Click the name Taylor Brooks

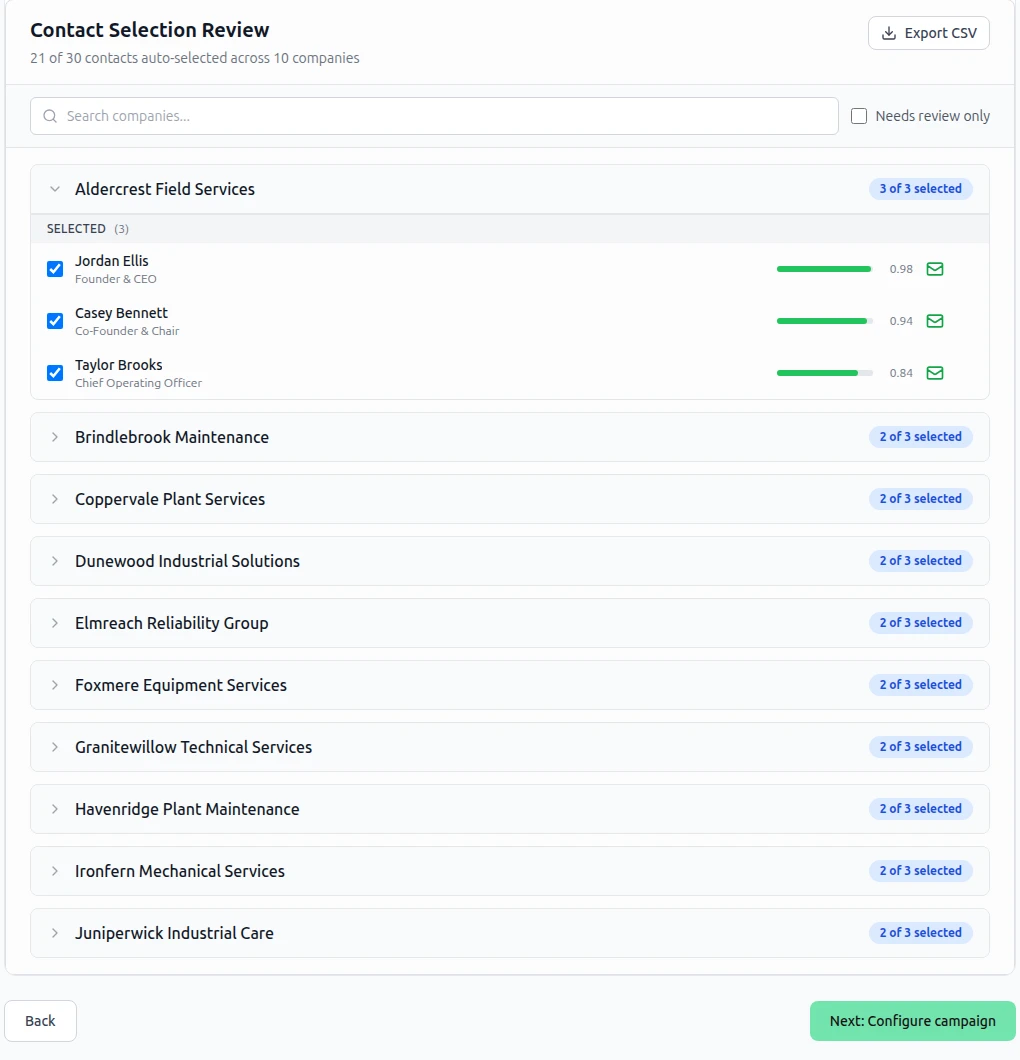coord(118,365)
